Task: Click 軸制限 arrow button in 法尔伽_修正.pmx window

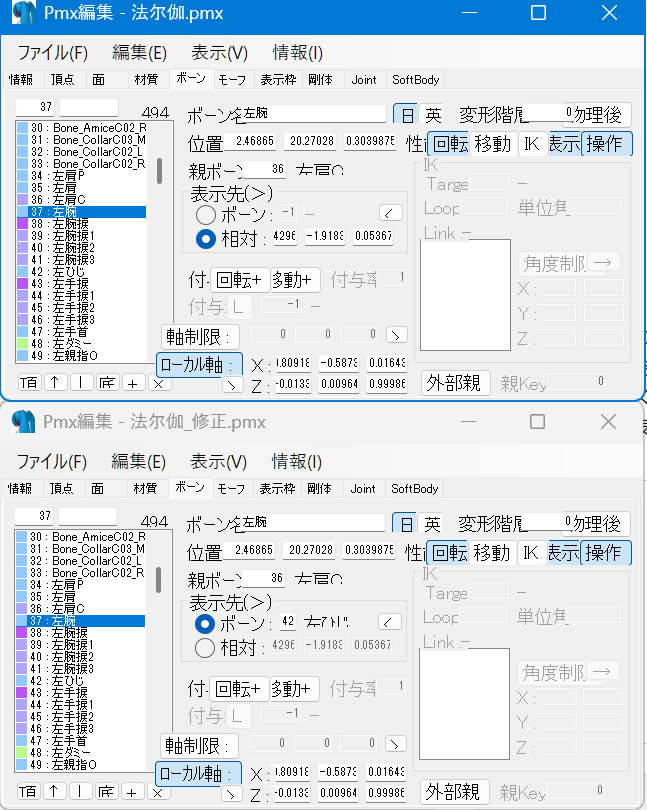Action: (x=395, y=744)
